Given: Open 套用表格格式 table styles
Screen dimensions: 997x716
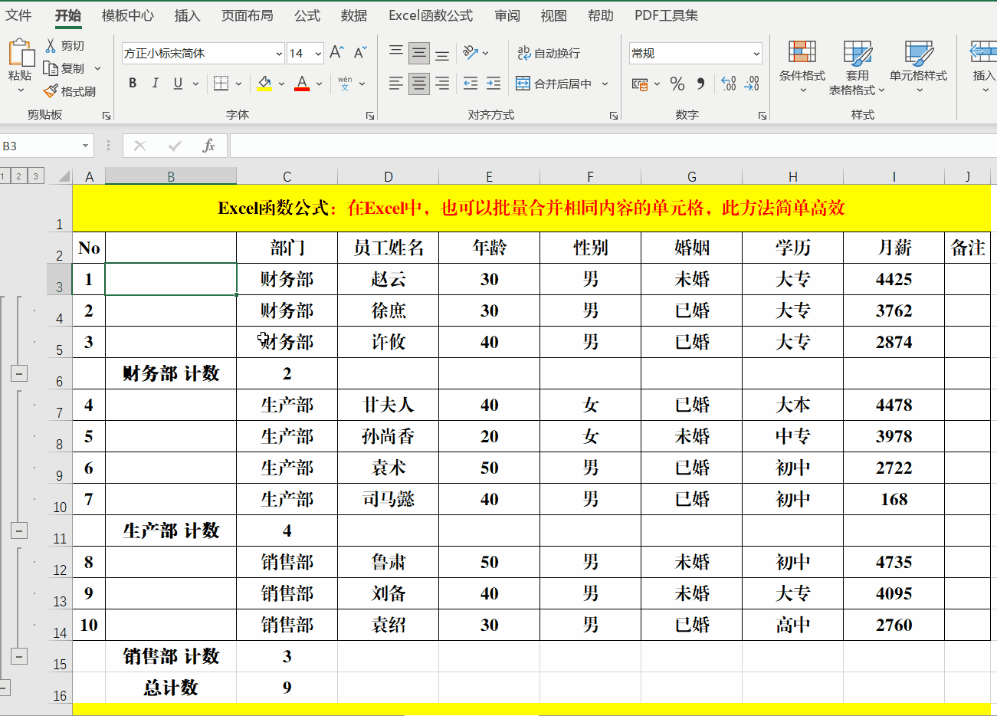Looking at the screenshot, I should click(857, 67).
